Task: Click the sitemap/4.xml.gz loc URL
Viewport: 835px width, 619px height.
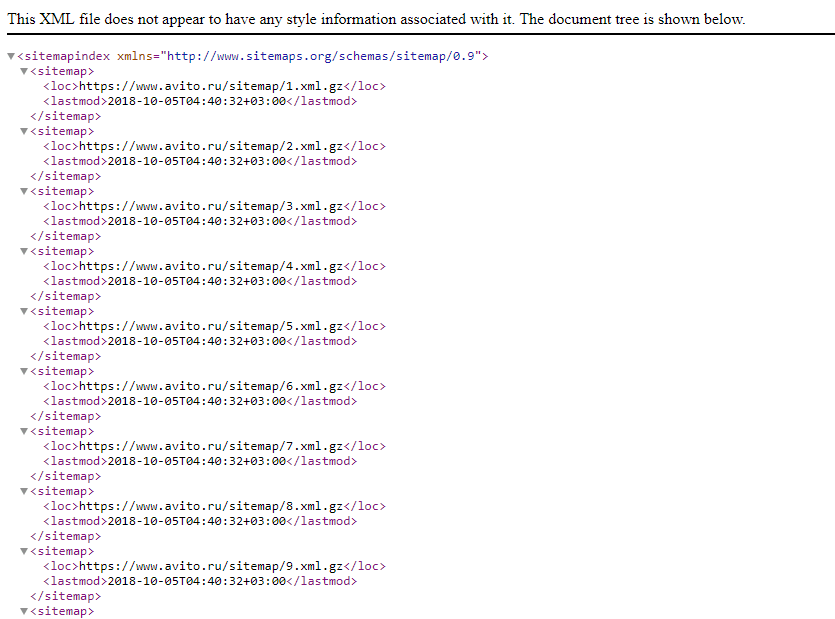Action: (x=211, y=266)
